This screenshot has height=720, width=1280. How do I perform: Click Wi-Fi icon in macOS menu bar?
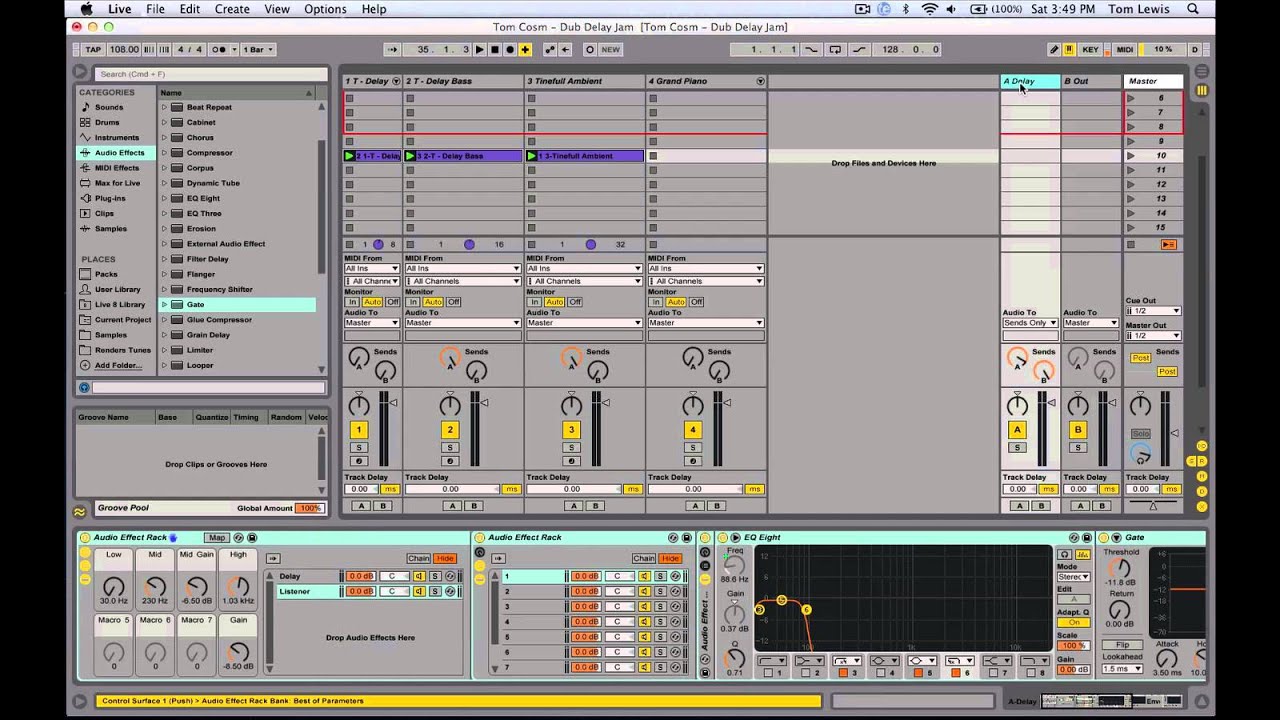click(930, 9)
